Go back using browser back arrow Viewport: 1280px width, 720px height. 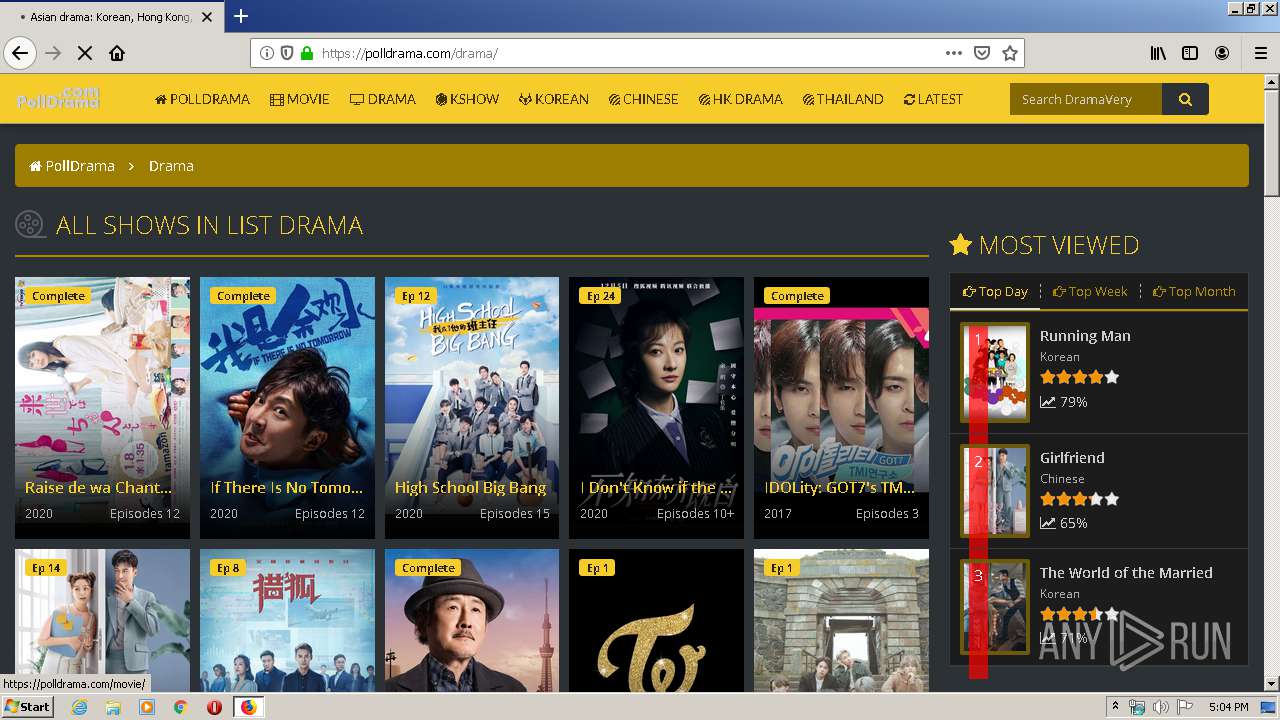20,53
